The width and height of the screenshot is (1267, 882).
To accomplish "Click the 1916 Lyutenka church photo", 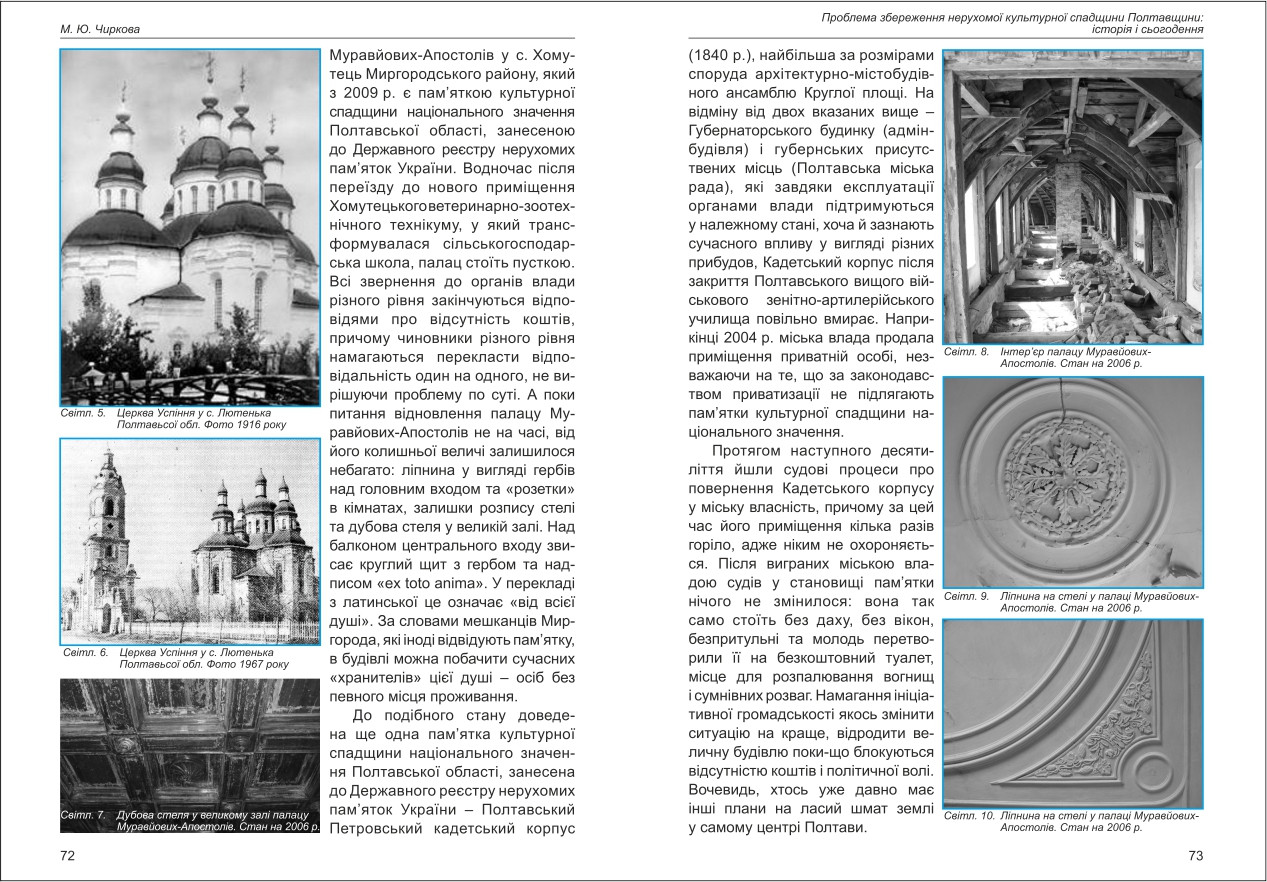I will click(190, 227).
